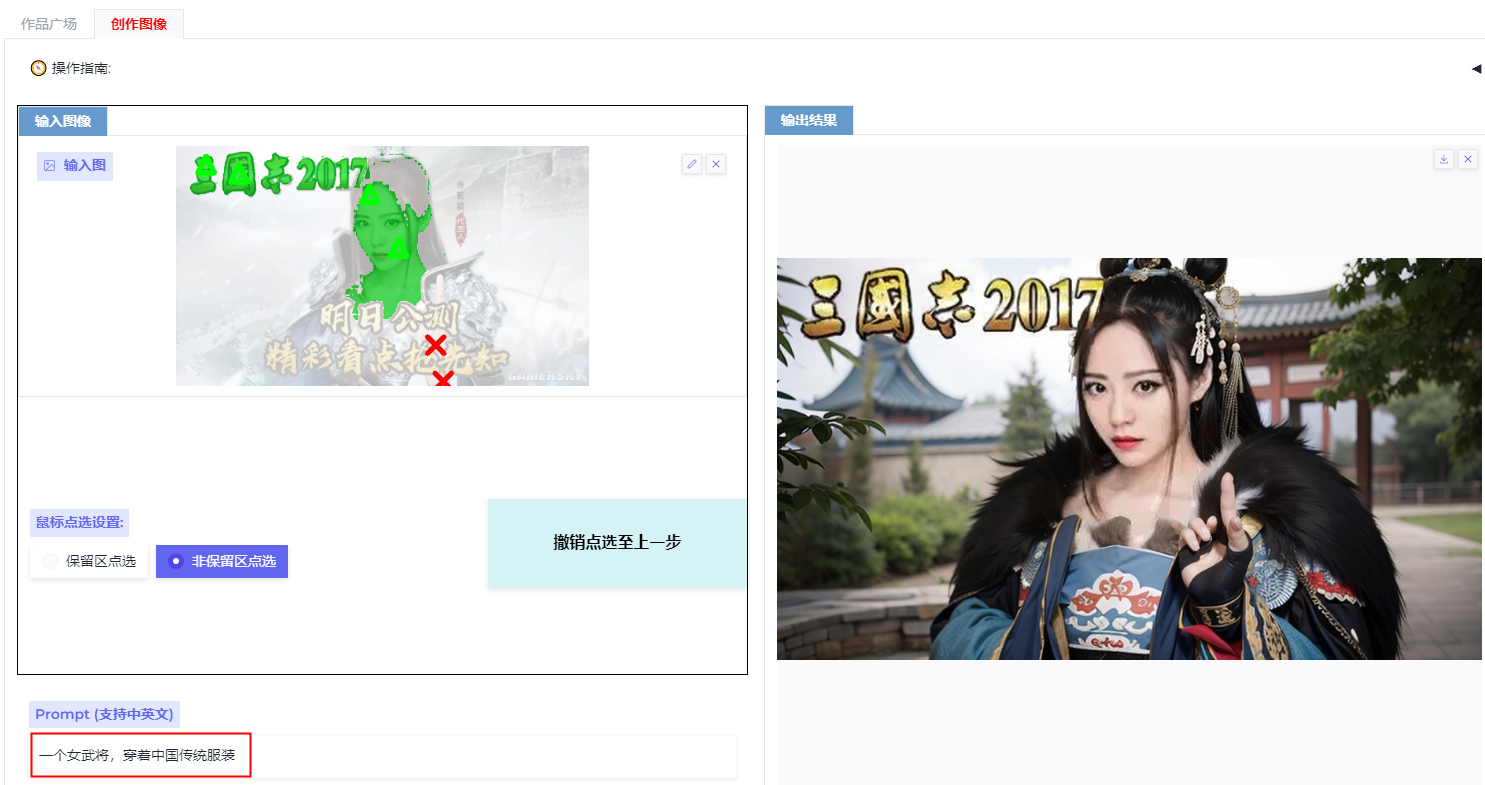Select the 创作图像 tab
Viewport: 1485px width, 785px height.
point(139,23)
